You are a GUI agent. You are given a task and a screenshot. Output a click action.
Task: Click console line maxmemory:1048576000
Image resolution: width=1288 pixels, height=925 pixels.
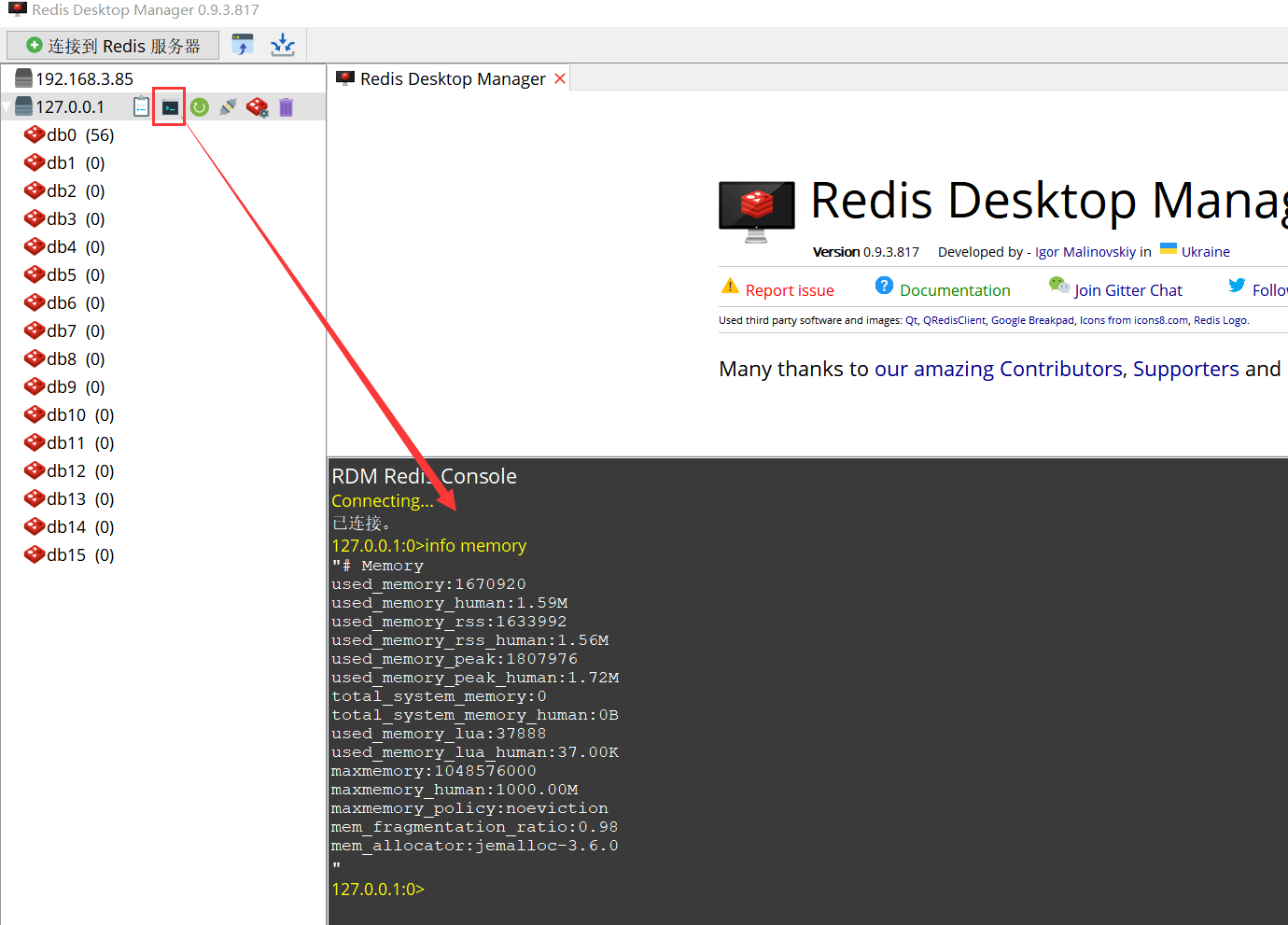[x=434, y=771]
